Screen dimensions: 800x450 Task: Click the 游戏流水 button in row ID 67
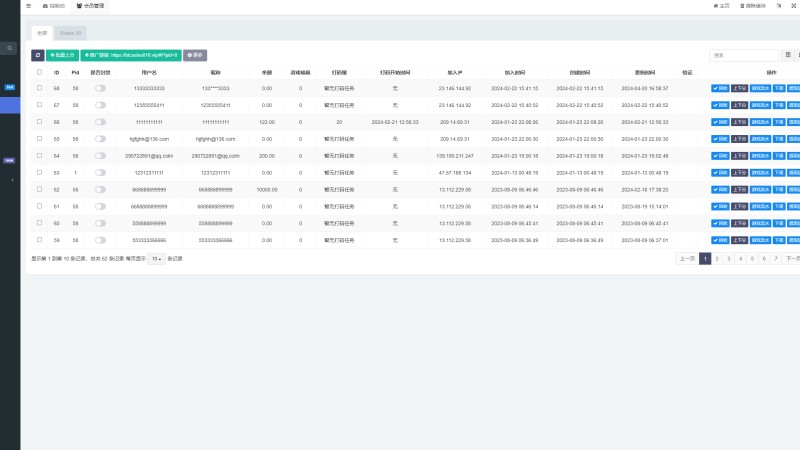760,105
